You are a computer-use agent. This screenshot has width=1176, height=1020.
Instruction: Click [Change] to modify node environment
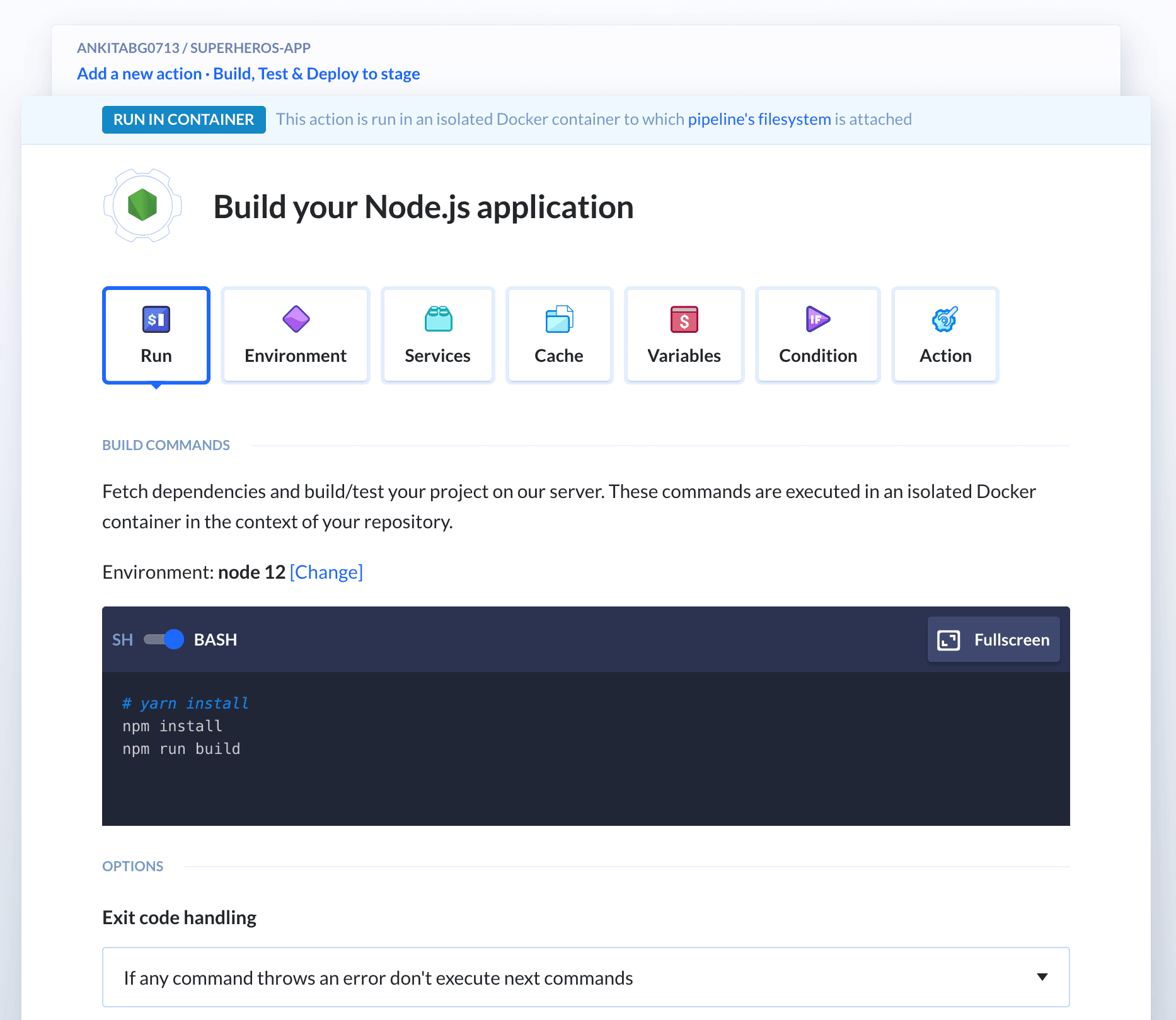[x=326, y=572]
